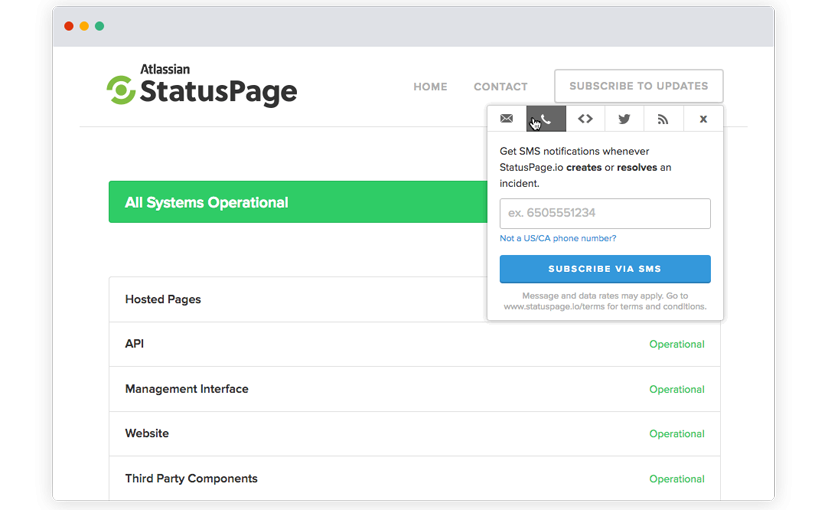
Task: Click the Atlassian StatusPage logo
Action: coord(202,86)
